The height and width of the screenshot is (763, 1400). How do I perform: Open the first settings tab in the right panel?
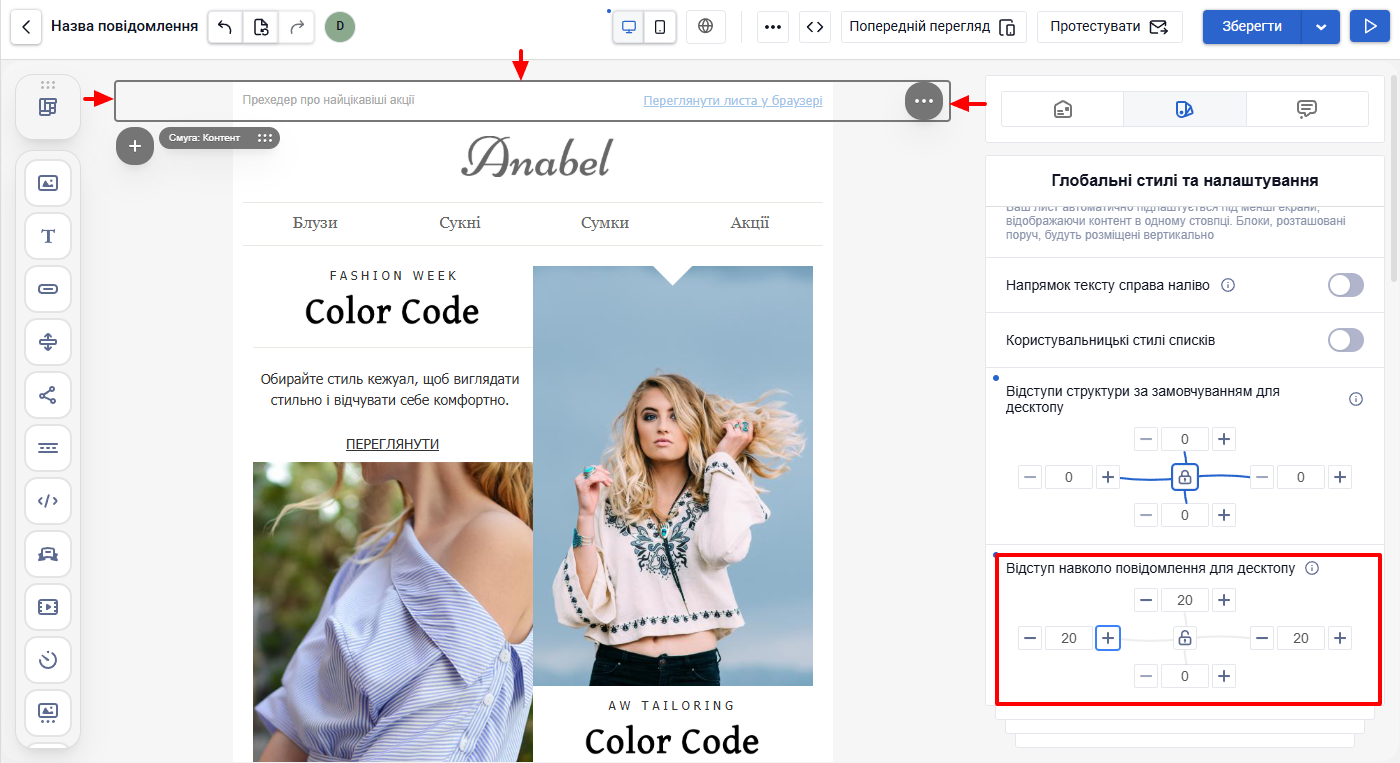tap(1063, 109)
